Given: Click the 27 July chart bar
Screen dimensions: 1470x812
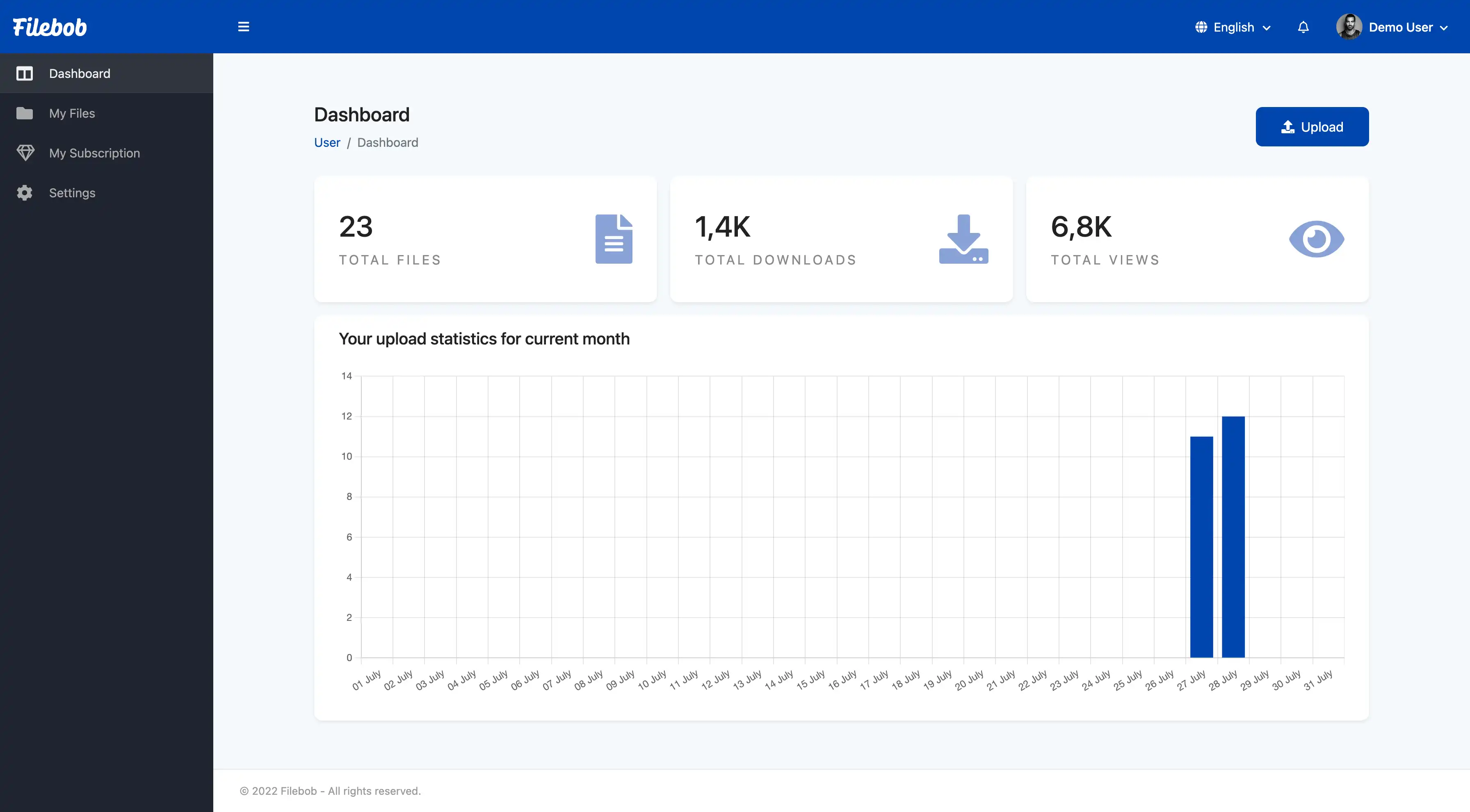Looking at the screenshot, I should click(1201, 547).
